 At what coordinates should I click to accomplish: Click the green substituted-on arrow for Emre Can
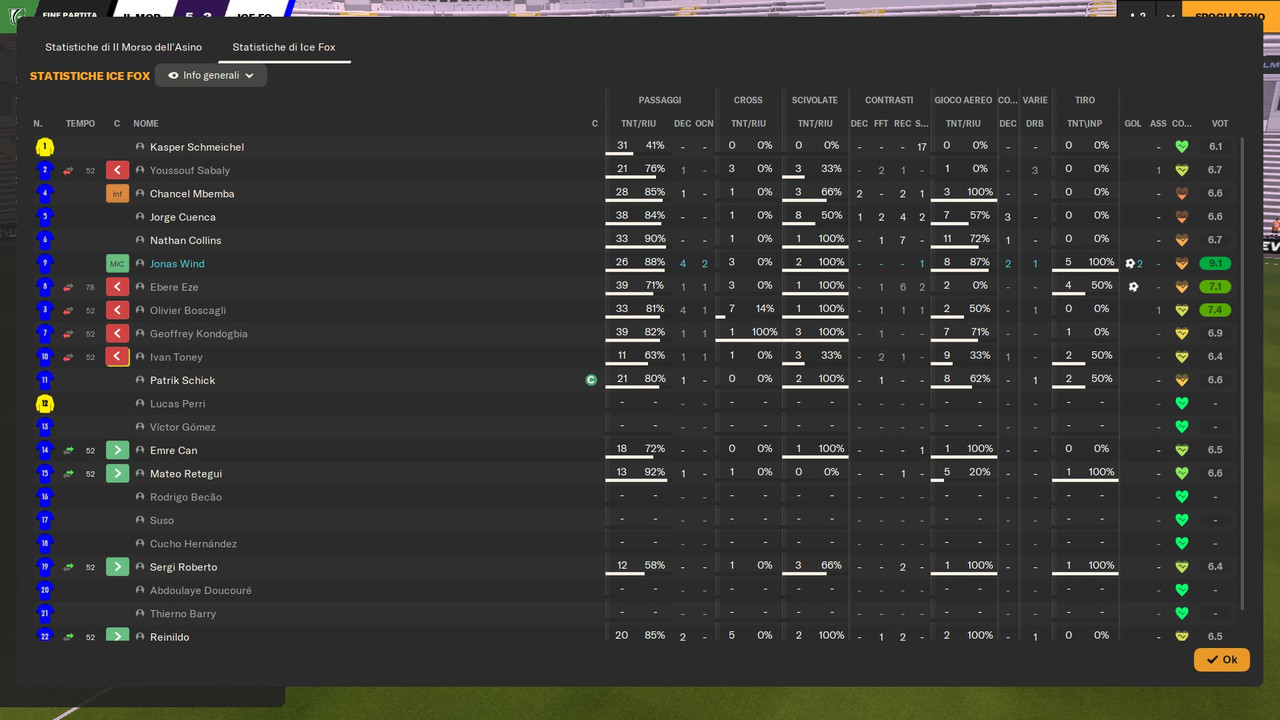[118, 450]
